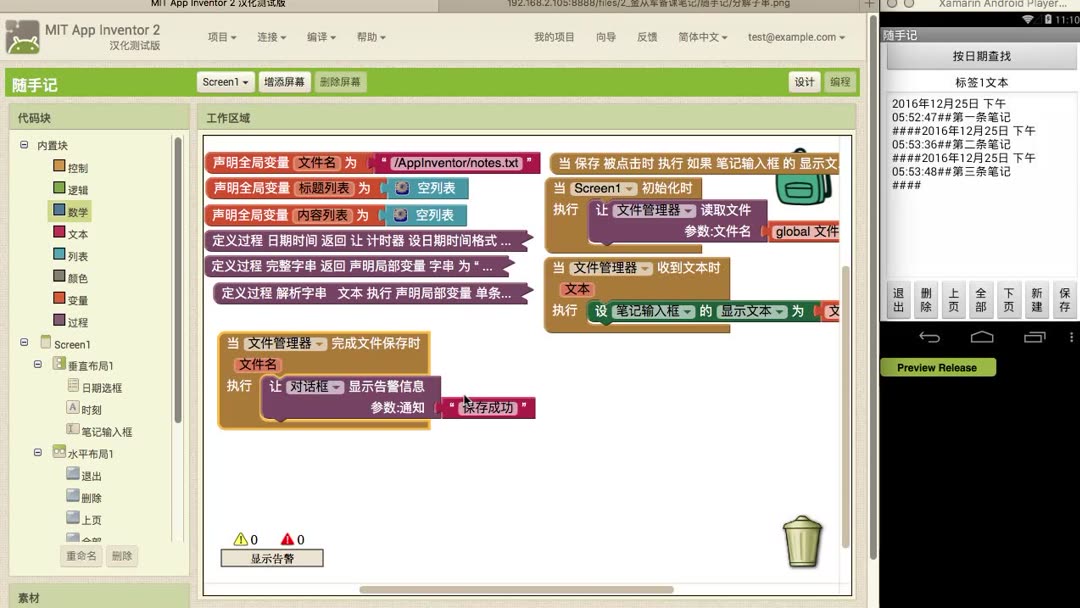
Task: Switch to the 设计 designer view
Action: click(805, 82)
